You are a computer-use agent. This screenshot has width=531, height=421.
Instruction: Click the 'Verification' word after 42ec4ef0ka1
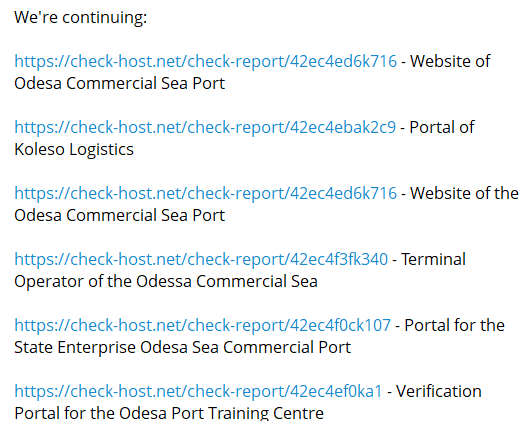(x=439, y=392)
